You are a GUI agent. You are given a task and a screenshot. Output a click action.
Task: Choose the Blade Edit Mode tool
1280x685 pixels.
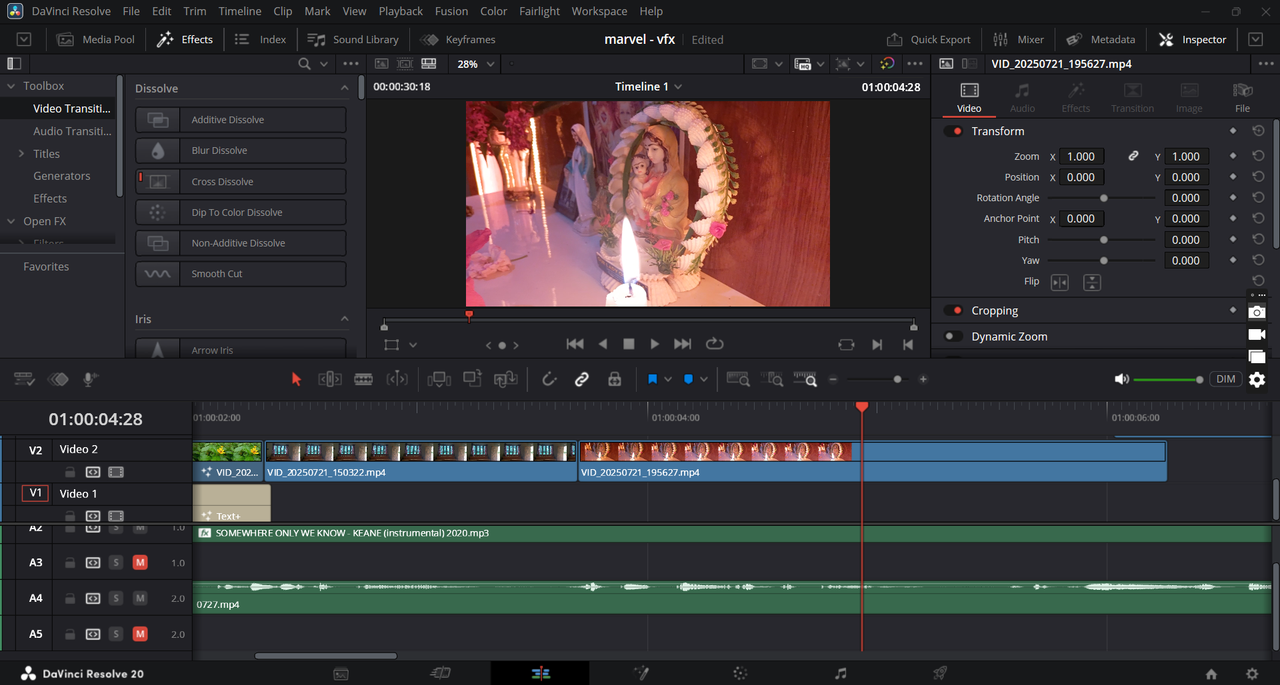[x=364, y=379]
